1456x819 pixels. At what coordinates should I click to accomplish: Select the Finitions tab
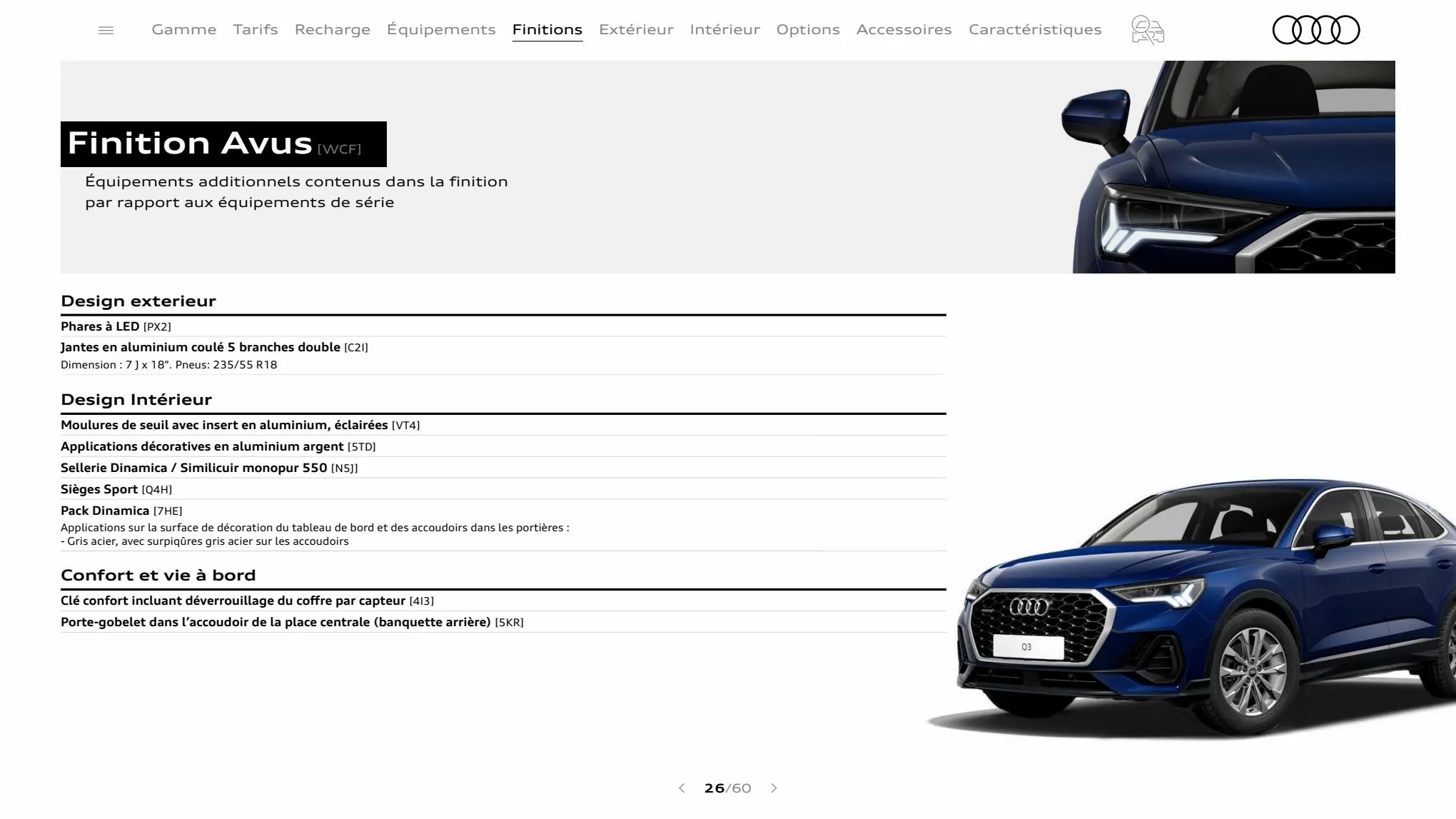pos(547,29)
